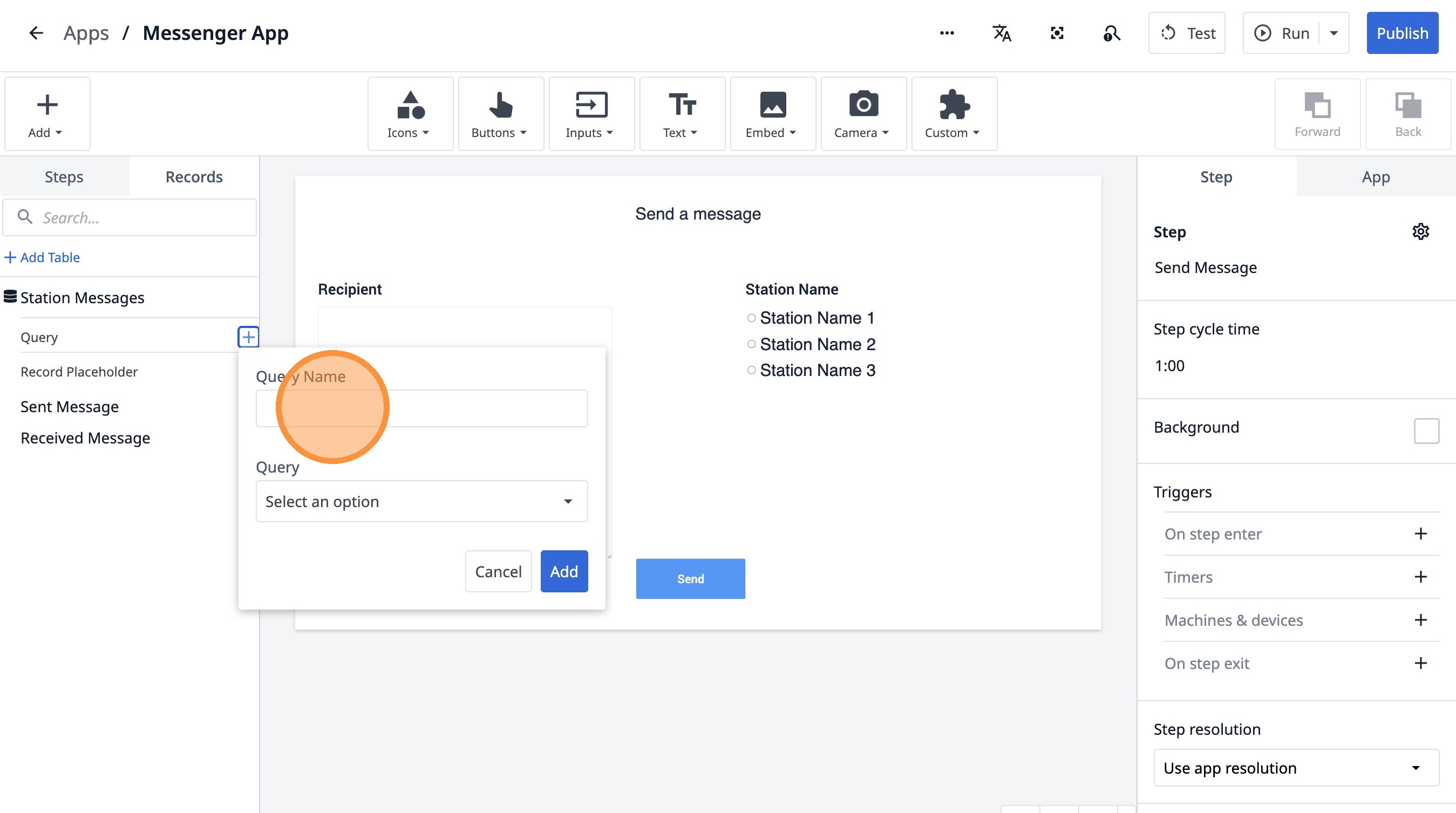Open the step settings gear icon
Viewport: 1456px width, 813px height.
(1420, 231)
